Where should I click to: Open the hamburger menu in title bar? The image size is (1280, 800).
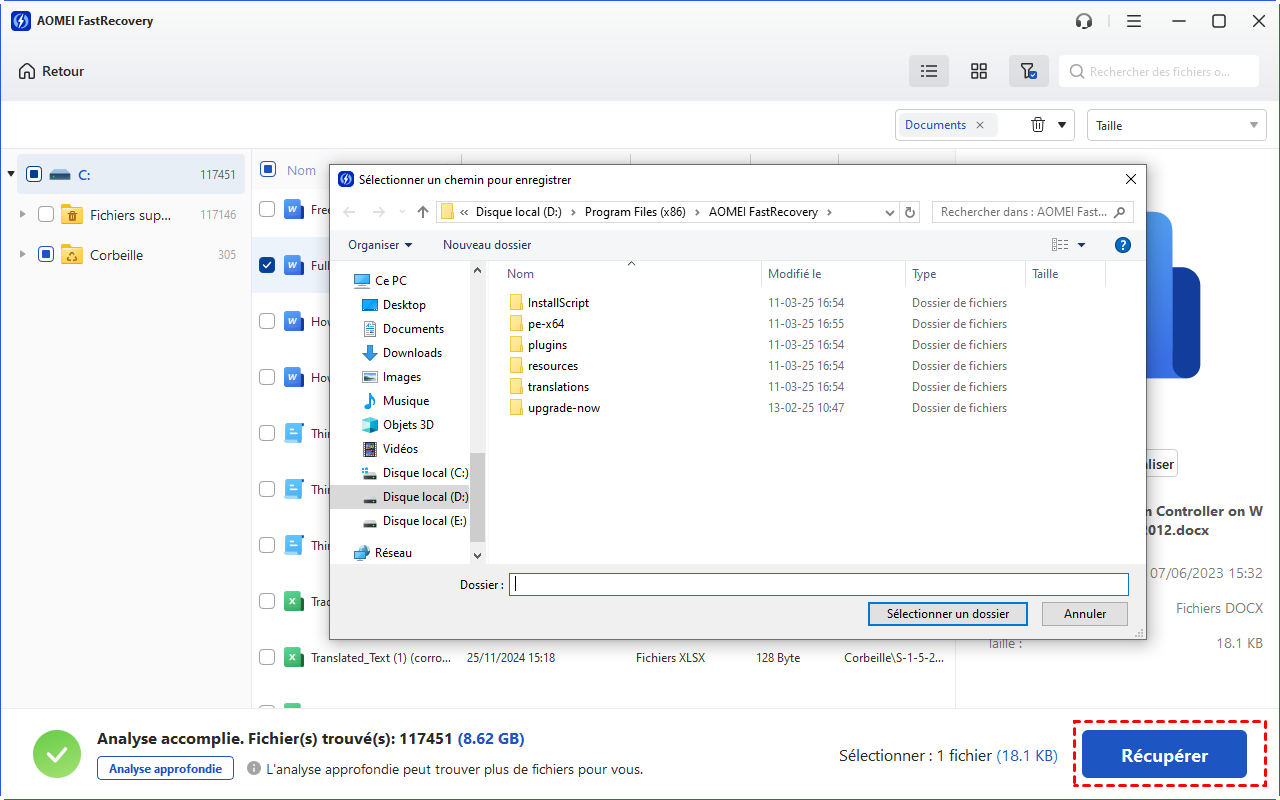pos(1133,21)
